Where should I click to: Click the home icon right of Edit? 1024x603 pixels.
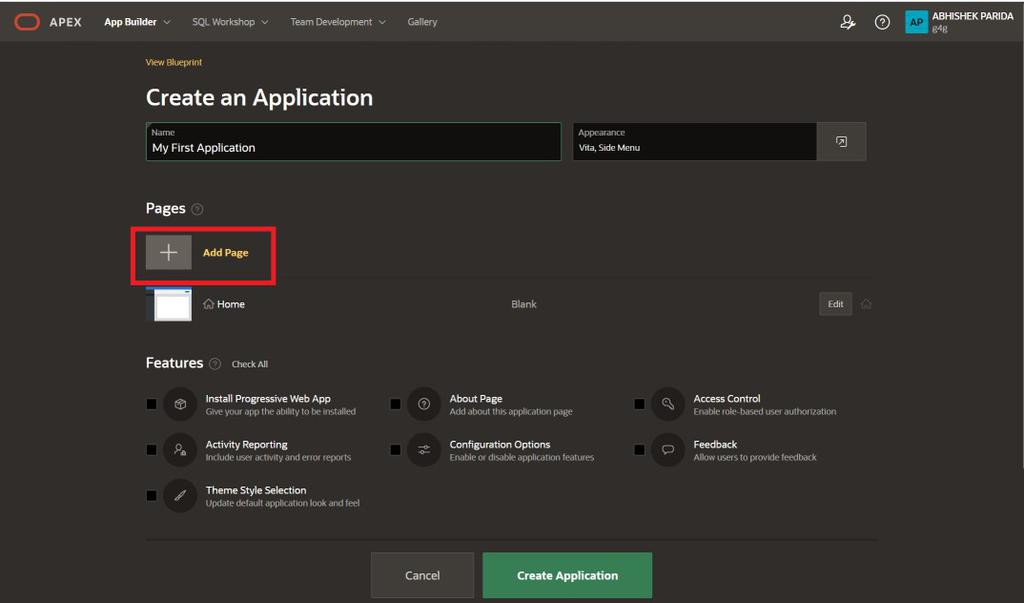tap(866, 304)
